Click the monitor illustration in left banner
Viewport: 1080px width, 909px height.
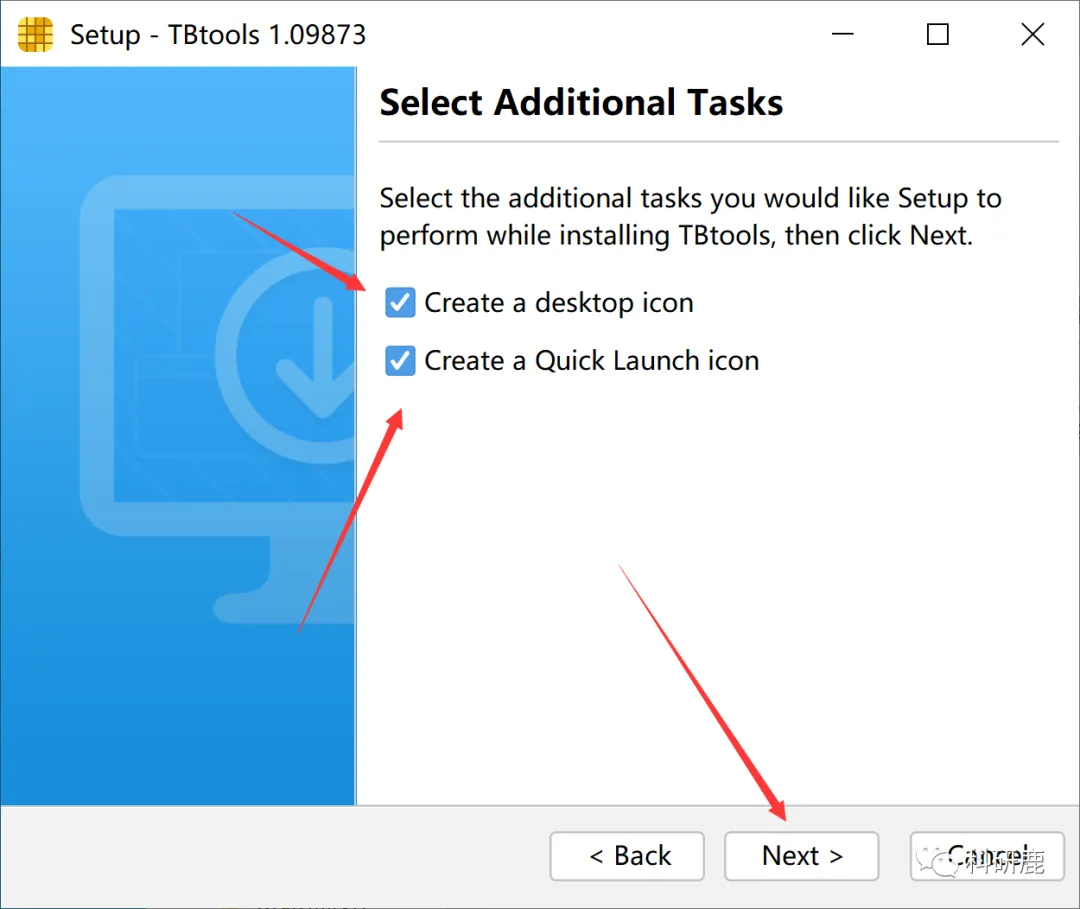coord(218,399)
